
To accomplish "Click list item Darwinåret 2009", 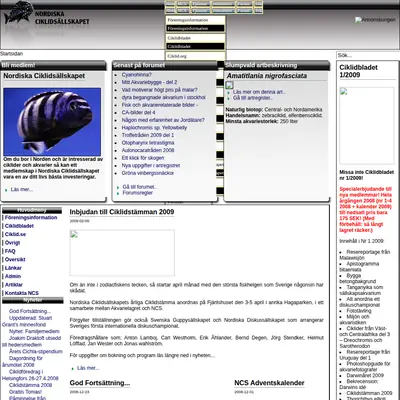I will point(365,375).
